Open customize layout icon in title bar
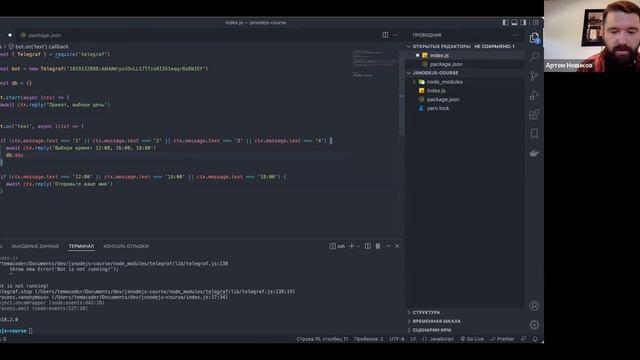 tap(536, 22)
